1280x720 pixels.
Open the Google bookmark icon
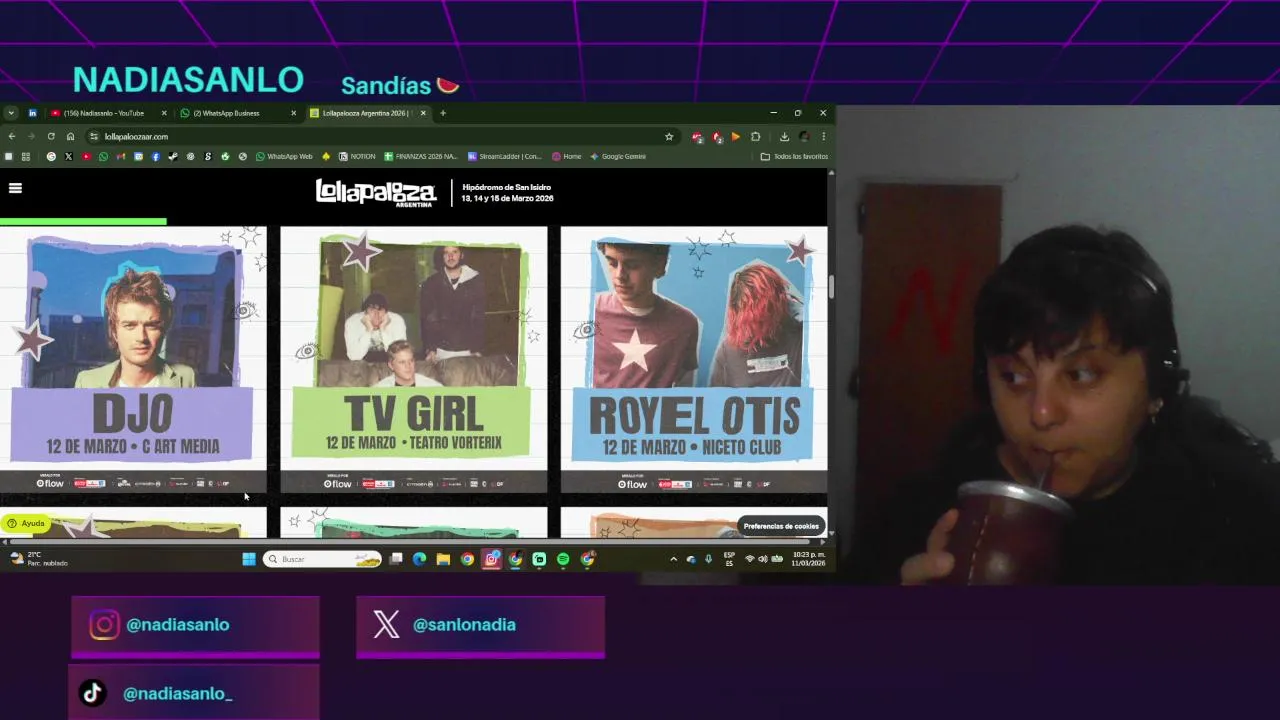(x=51, y=156)
